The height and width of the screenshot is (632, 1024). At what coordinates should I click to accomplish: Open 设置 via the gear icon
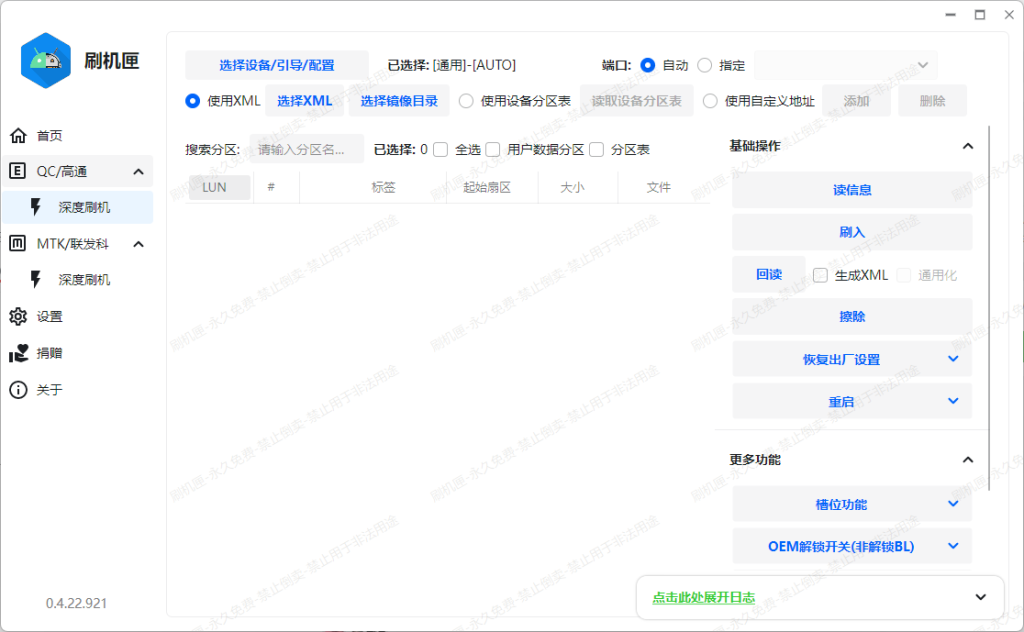tap(17, 317)
